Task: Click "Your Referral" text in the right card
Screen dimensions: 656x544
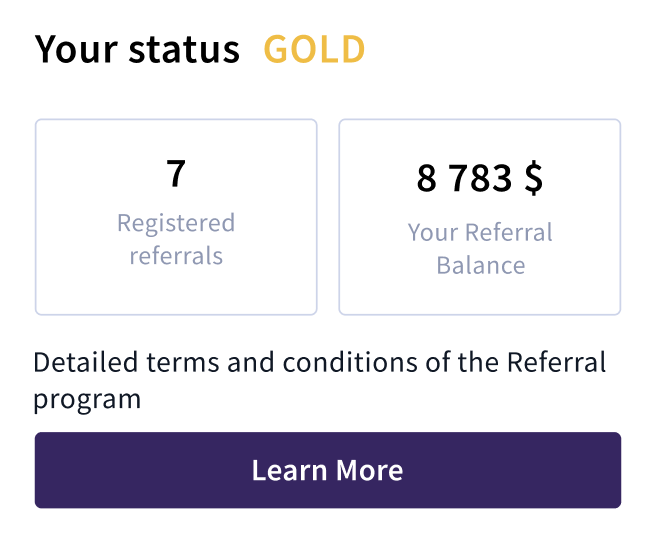Action: 480,233
